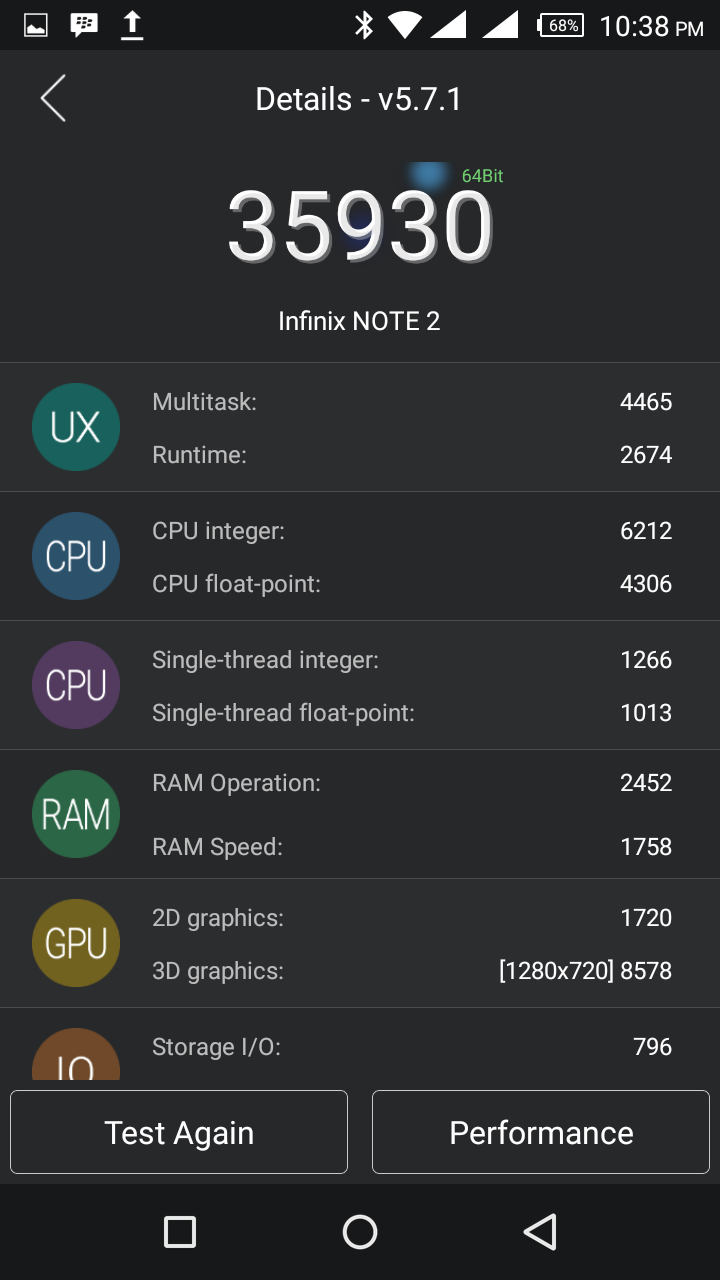720x1280 pixels.
Task: Tap the total score 35930
Action: (x=360, y=228)
